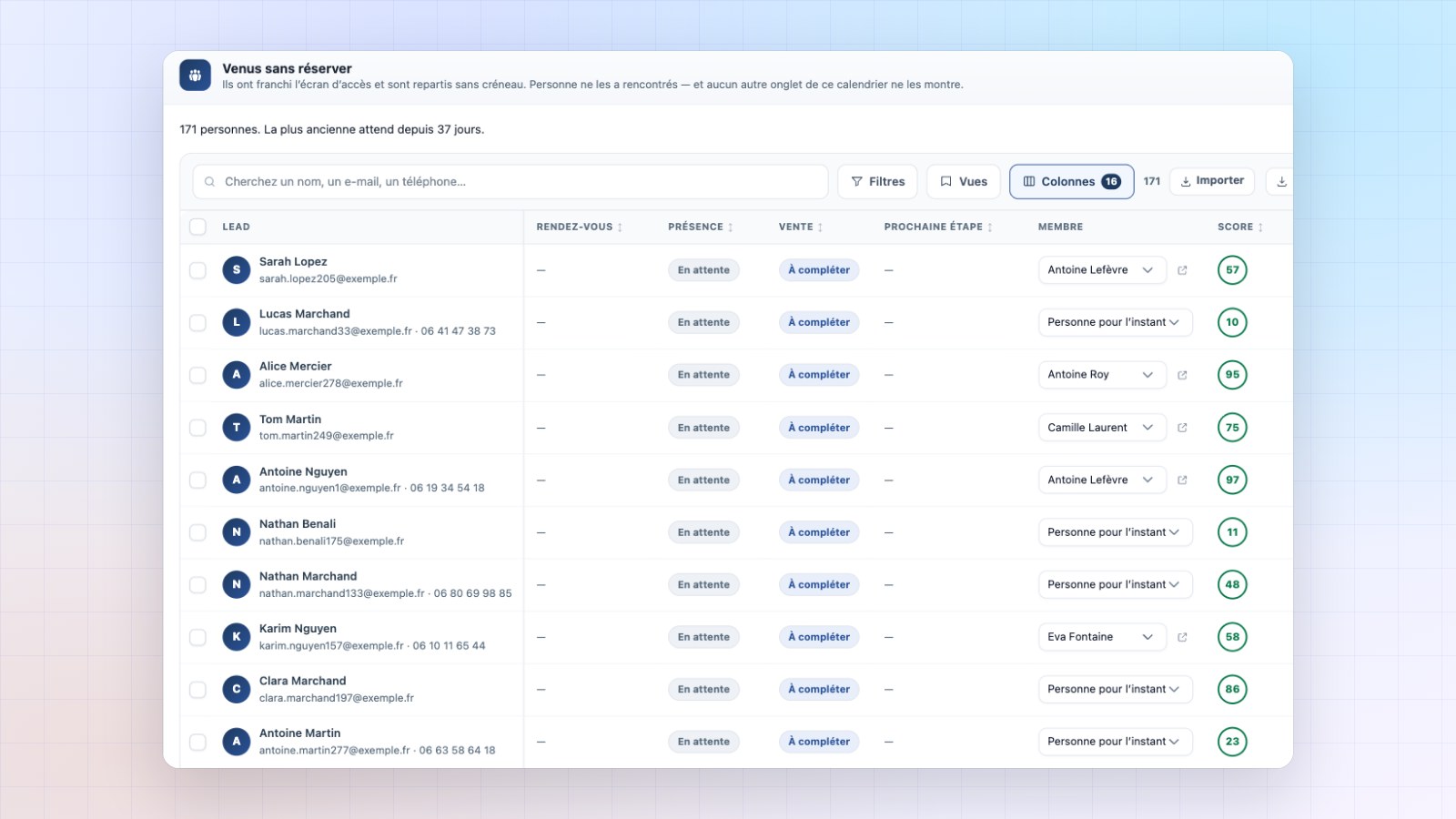The image size is (1456, 819).
Task: Open the Eva Fontaine member dropdown
Action: (x=1102, y=637)
